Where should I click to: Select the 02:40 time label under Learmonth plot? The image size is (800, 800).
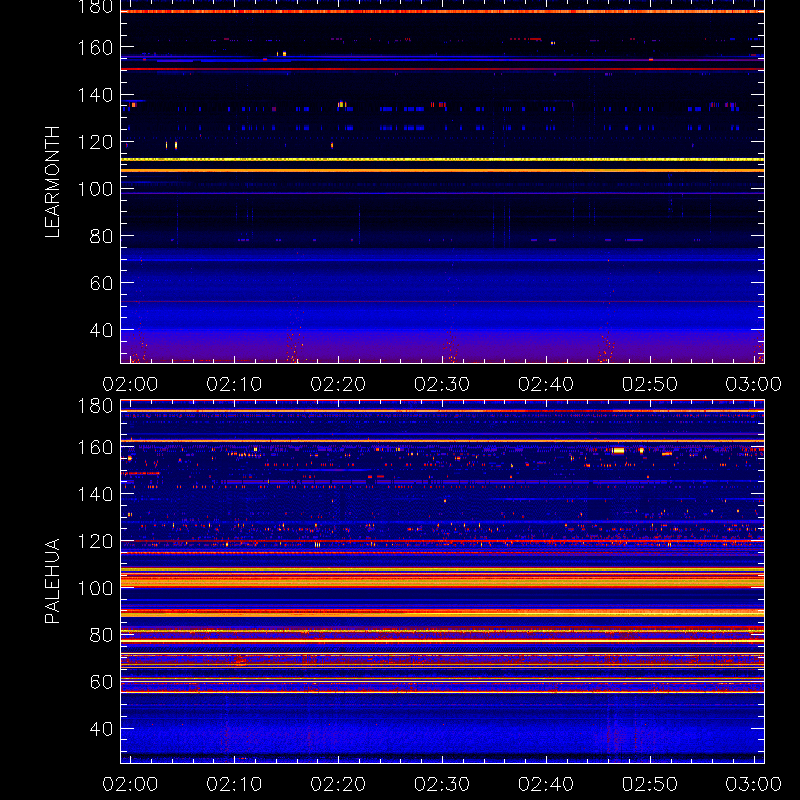coord(546,384)
